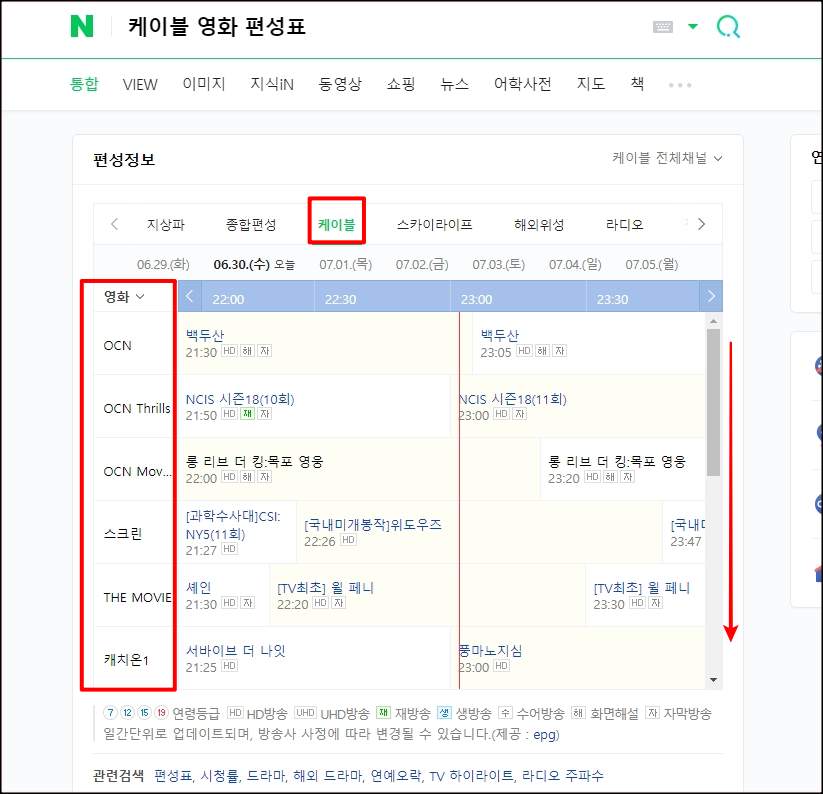Click the schedule scrollbar up arrow

tap(713, 321)
